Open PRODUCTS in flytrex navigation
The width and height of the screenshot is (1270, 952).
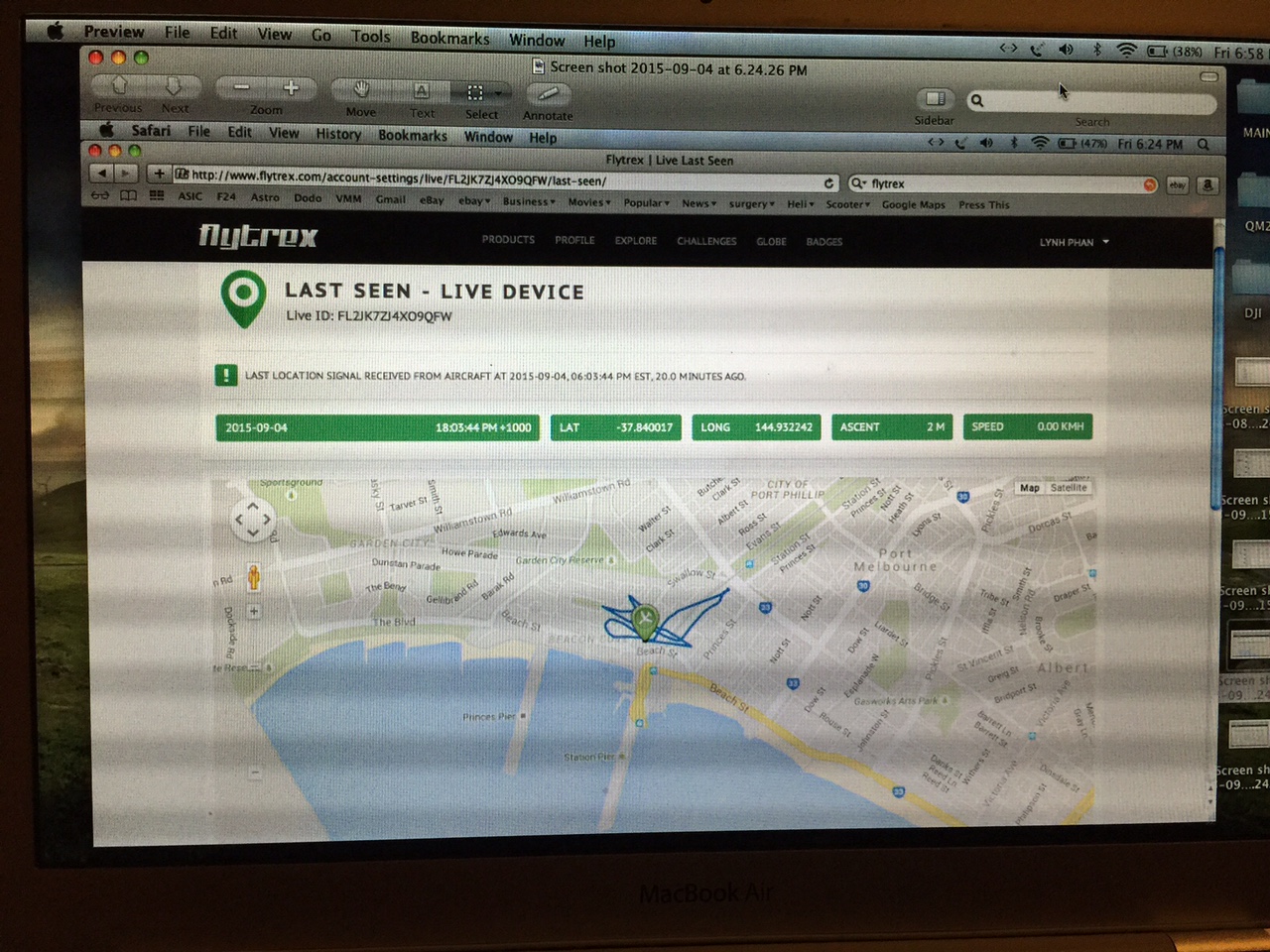point(508,240)
